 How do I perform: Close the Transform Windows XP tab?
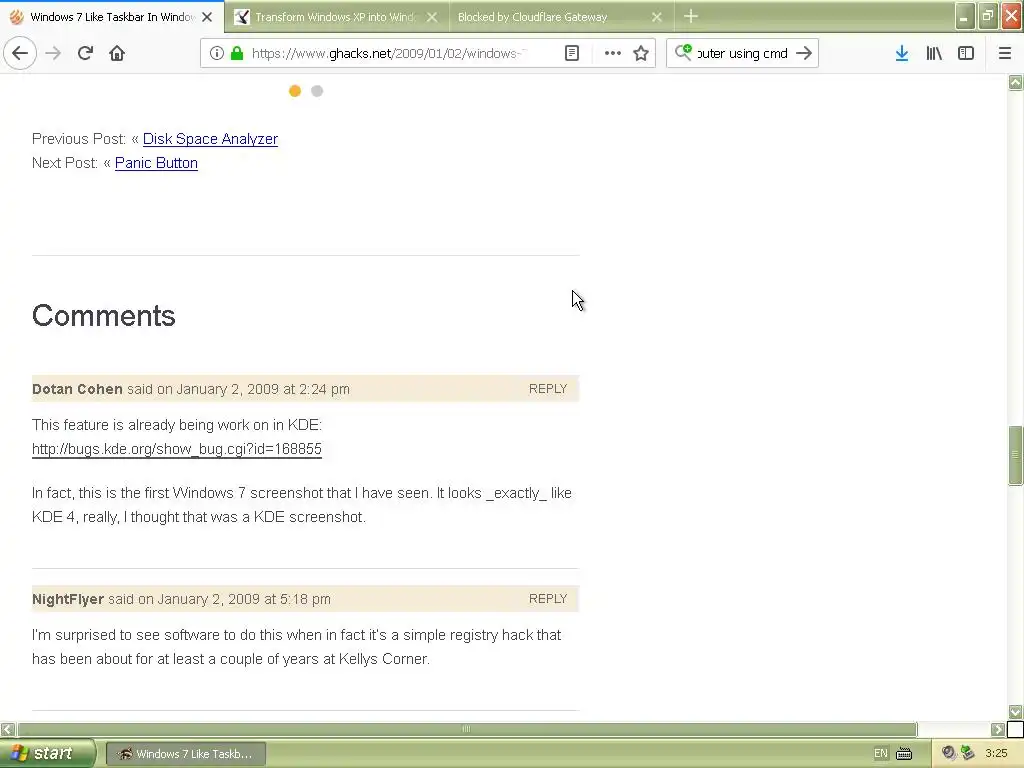coord(432,17)
